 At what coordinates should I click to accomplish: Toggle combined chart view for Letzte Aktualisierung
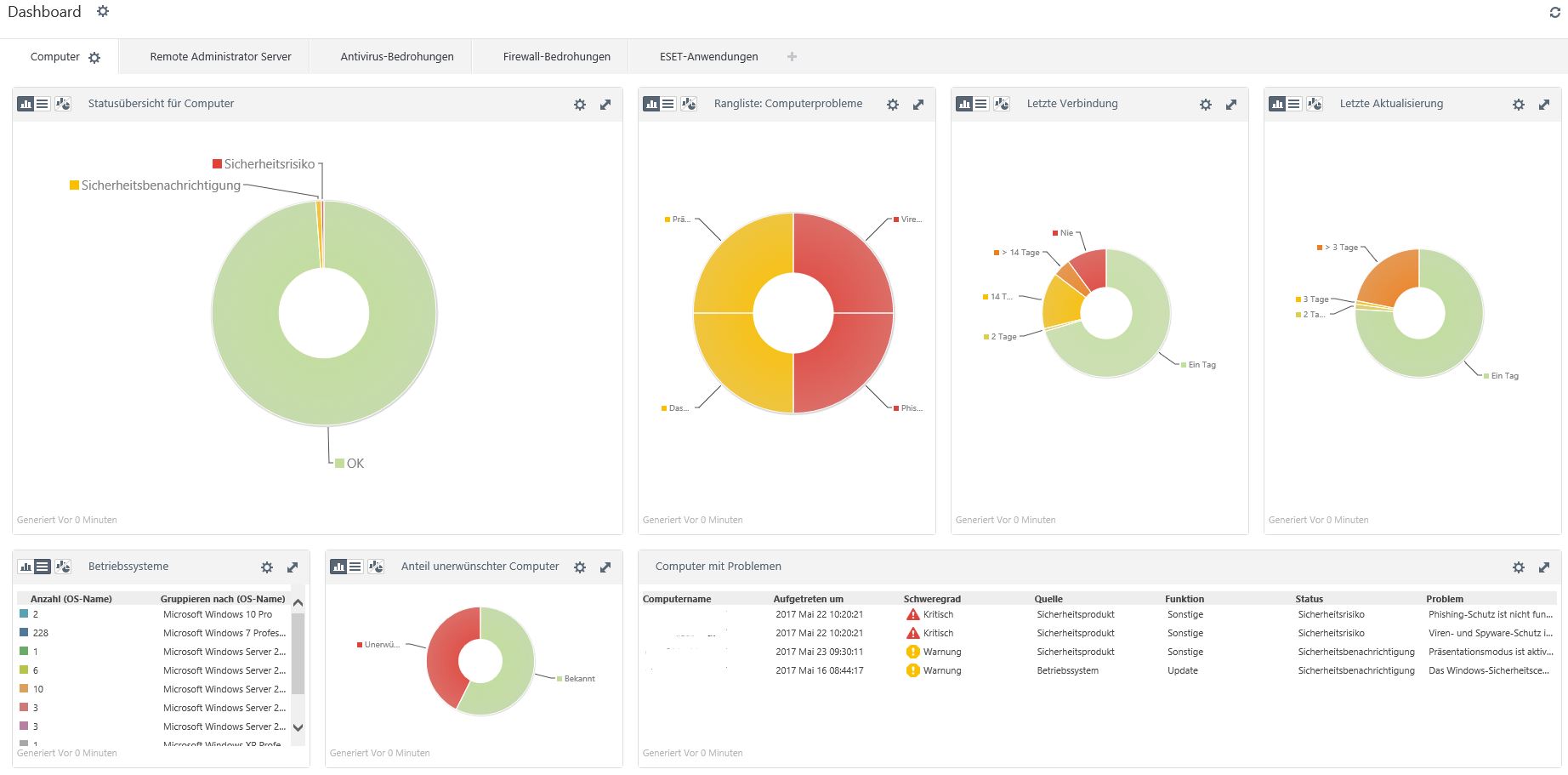tap(1314, 104)
